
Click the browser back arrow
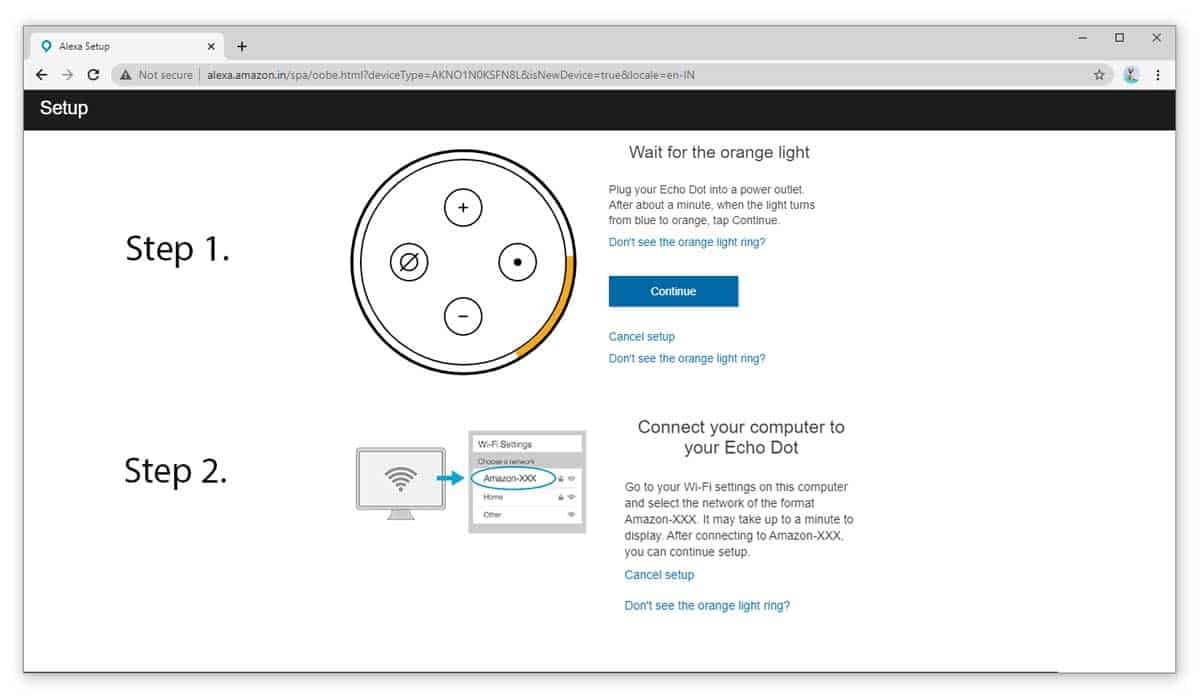41,75
